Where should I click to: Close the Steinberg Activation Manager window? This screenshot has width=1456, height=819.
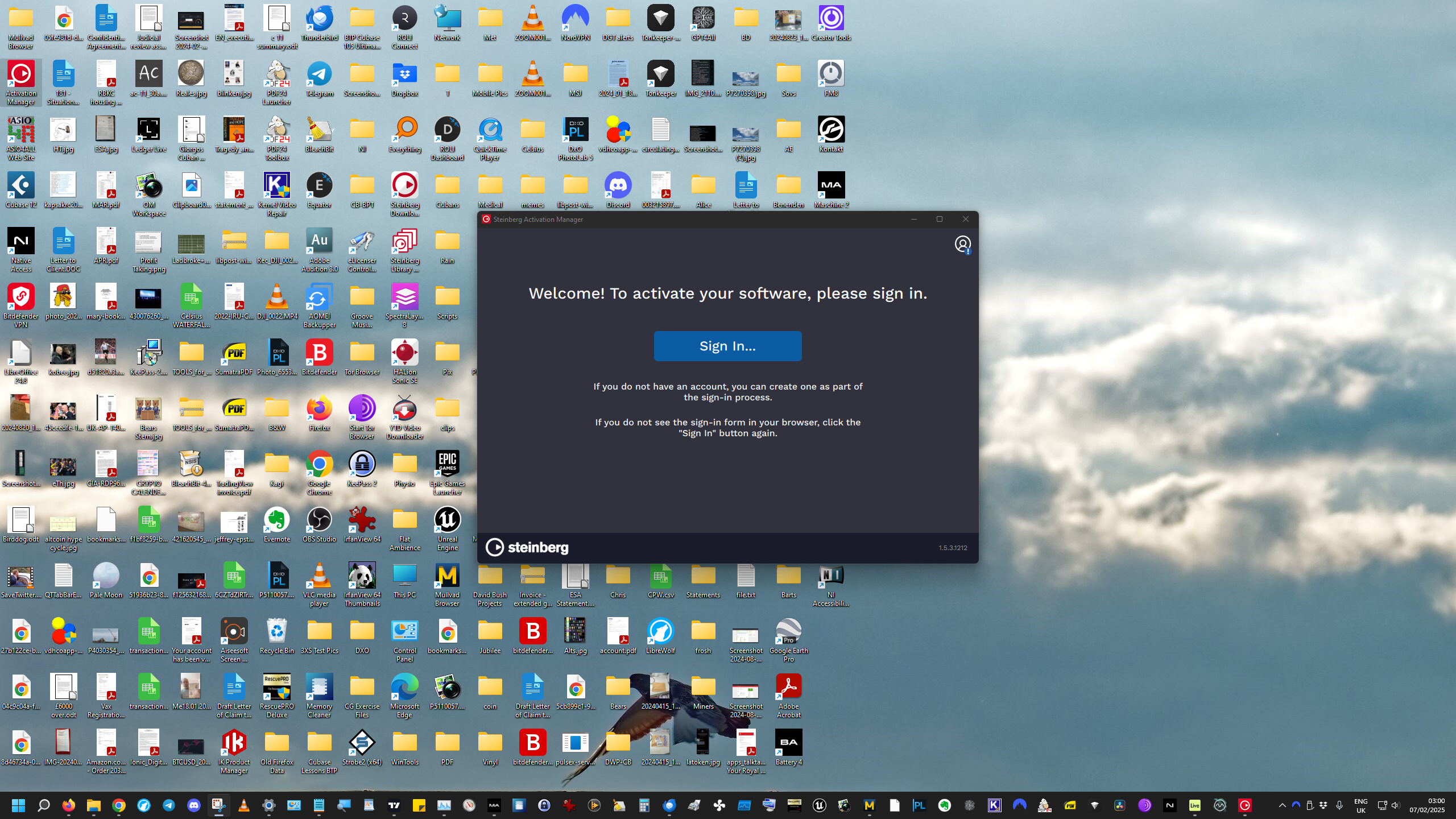(x=965, y=219)
